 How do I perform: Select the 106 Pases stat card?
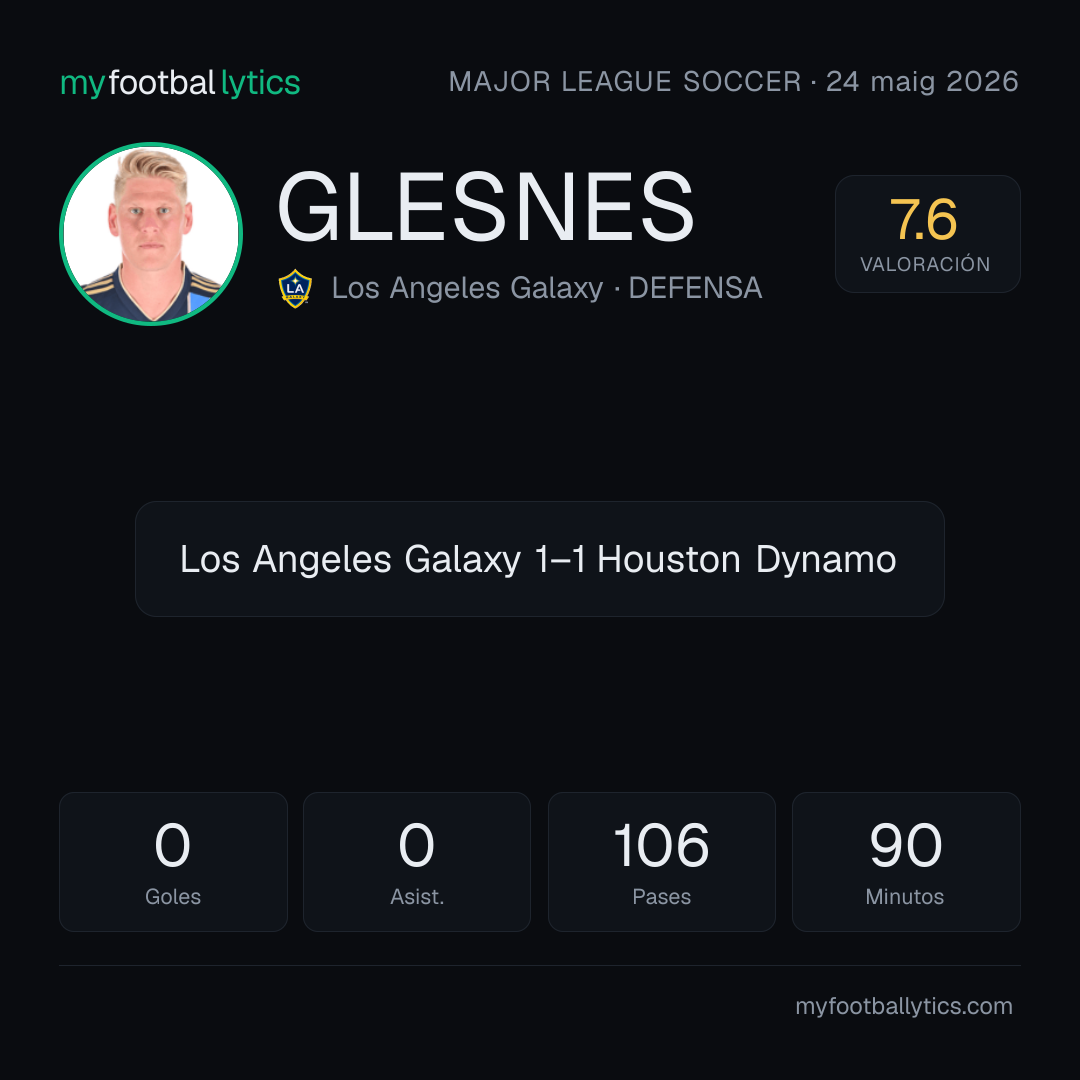tap(661, 862)
